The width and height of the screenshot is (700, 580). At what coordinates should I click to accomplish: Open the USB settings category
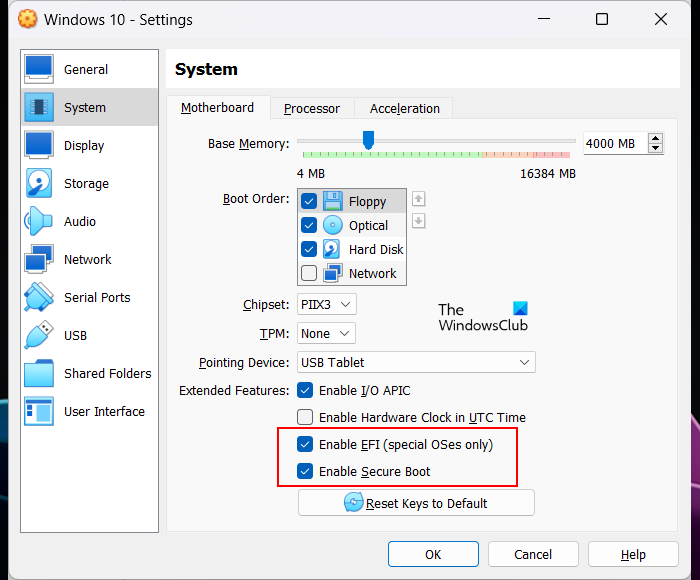(x=90, y=335)
